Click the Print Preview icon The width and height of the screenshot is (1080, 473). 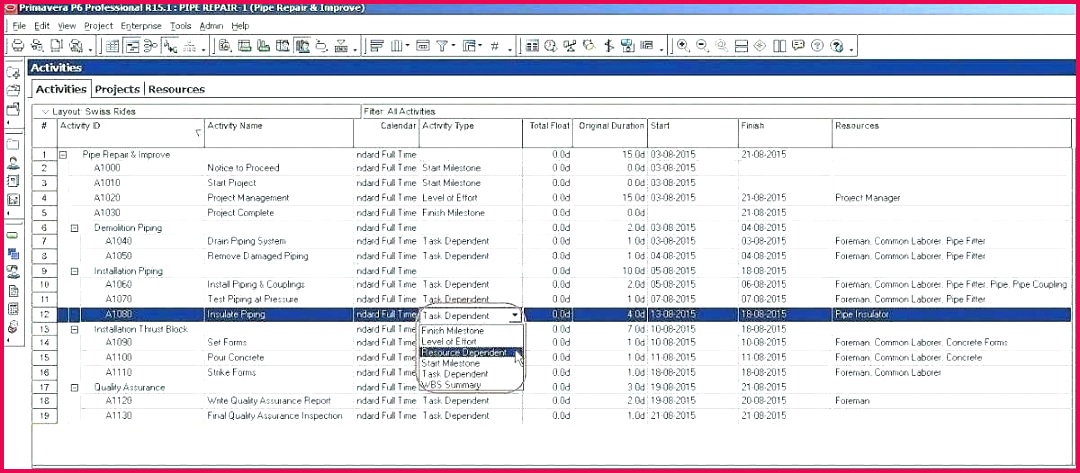pos(37,46)
